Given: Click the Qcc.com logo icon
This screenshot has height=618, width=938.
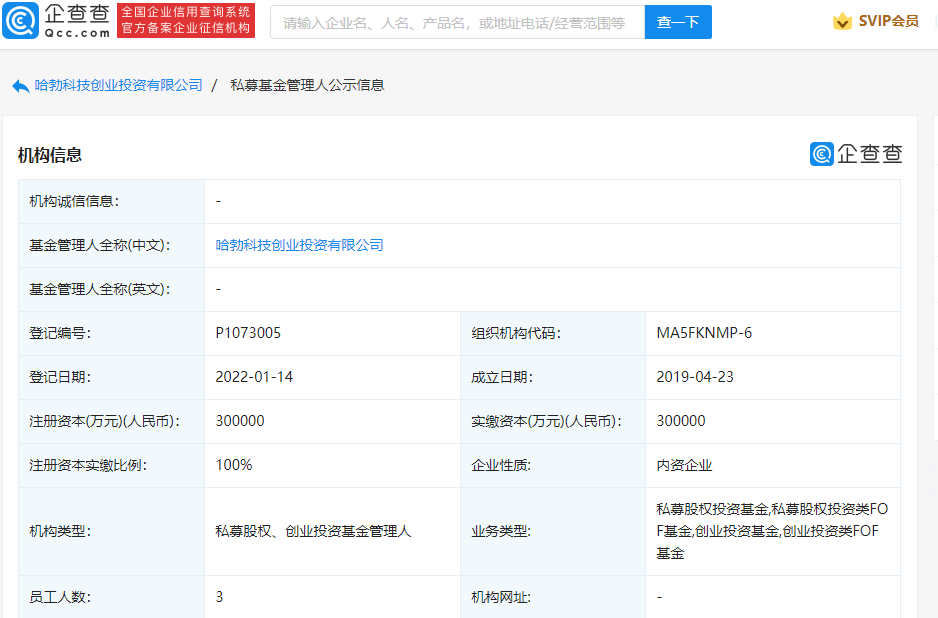Looking at the screenshot, I should (x=21, y=20).
